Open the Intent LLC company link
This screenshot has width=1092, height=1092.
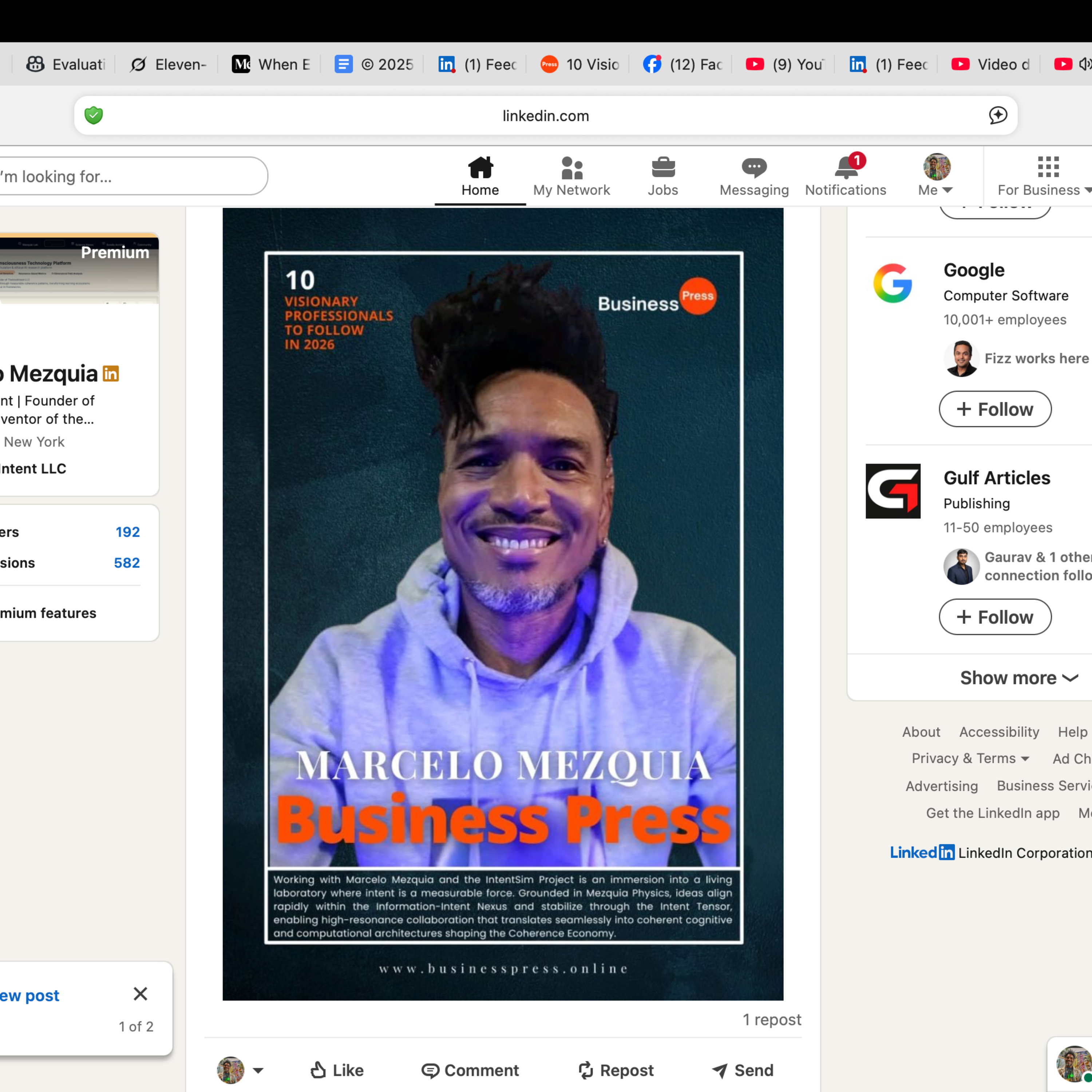point(33,468)
